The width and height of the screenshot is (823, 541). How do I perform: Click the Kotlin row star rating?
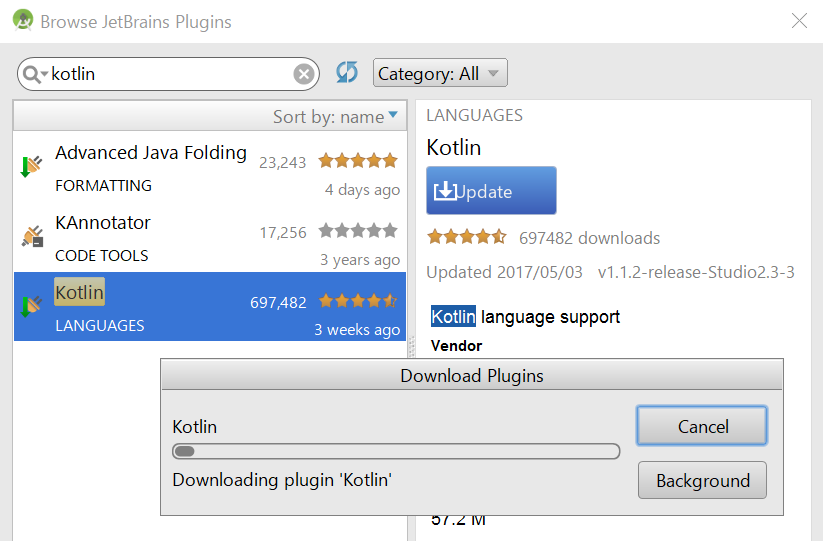click(x=358, y=301)
